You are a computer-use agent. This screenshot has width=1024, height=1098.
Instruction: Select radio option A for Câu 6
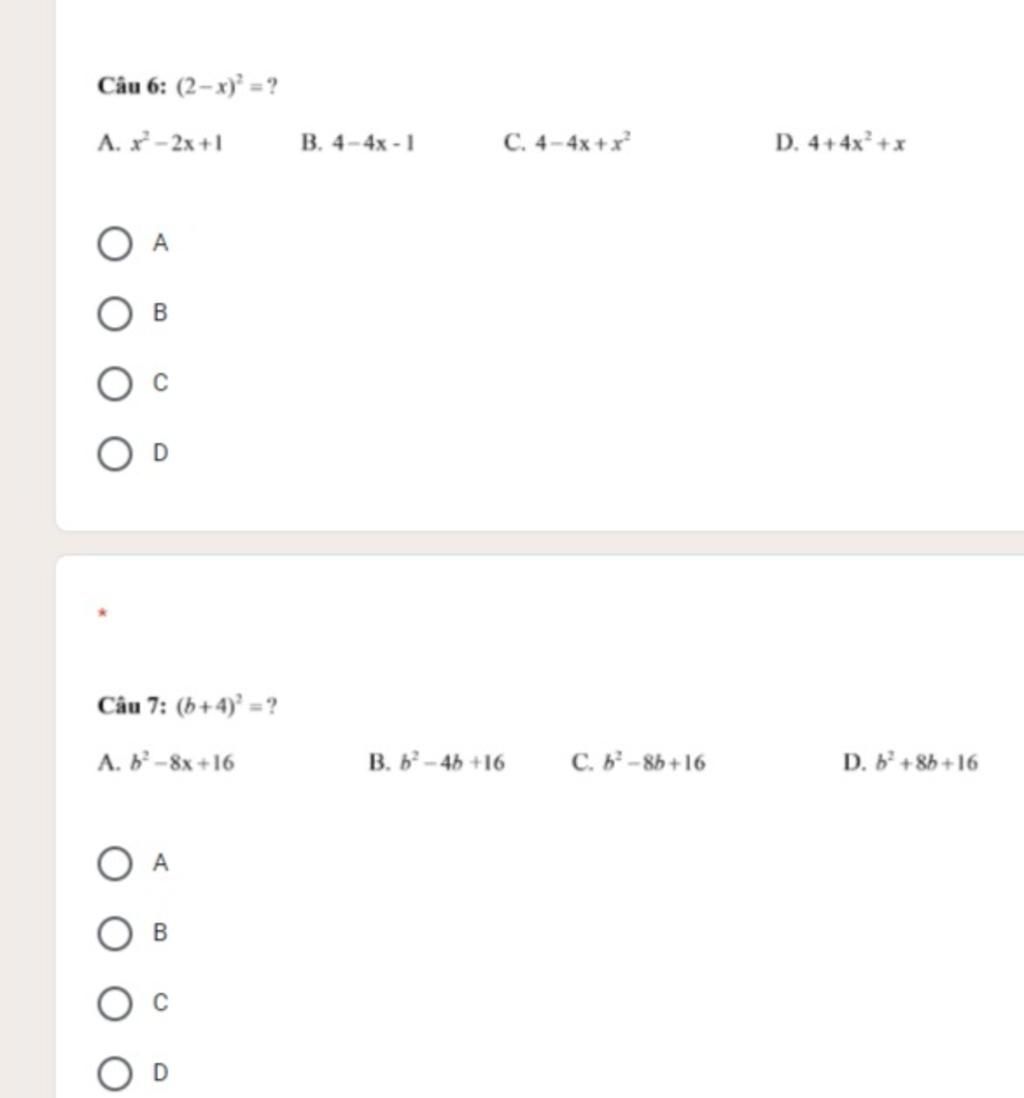click(114, 244)
